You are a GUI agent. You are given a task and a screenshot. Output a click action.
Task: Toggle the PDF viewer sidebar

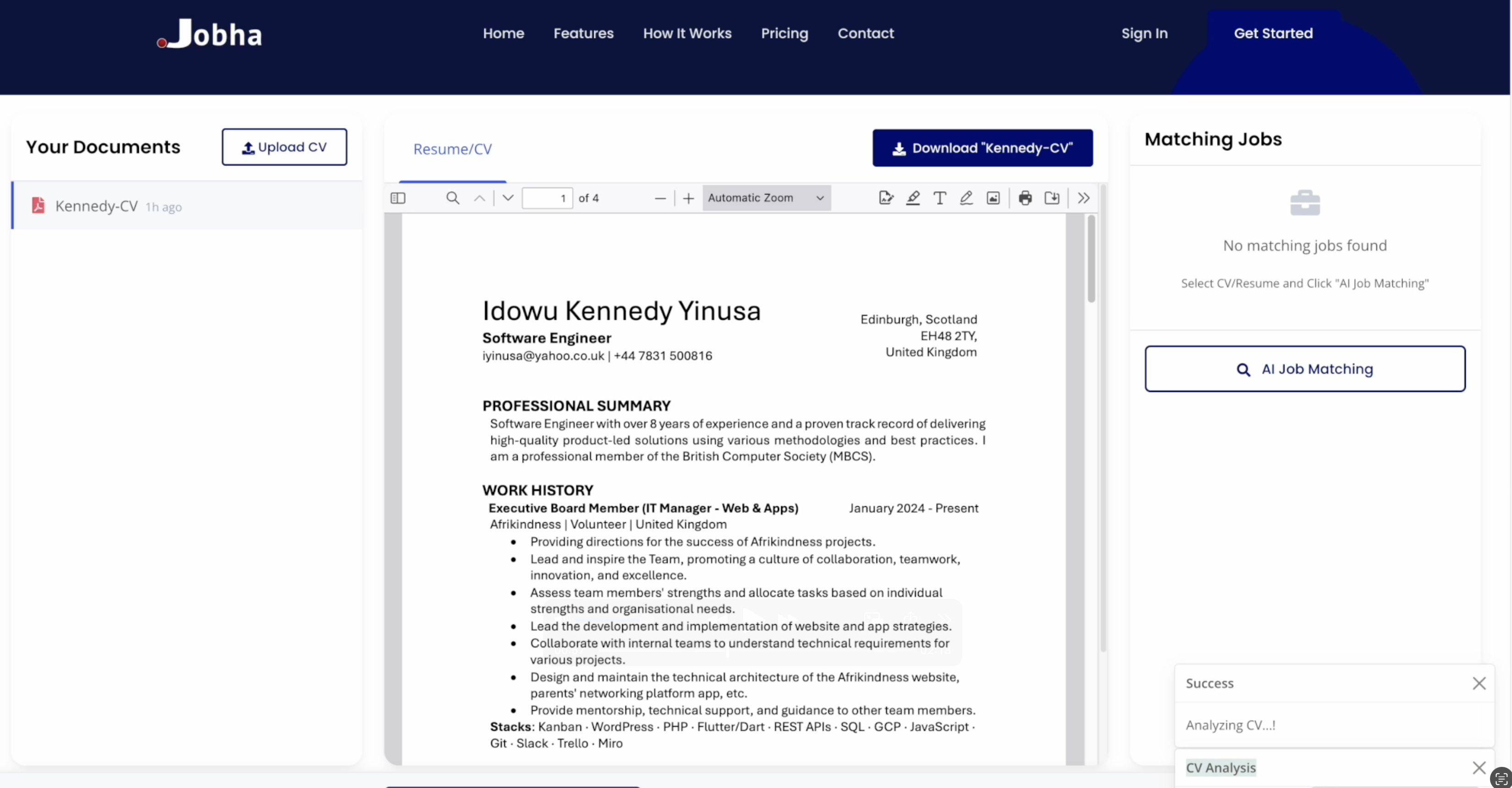point(398,198)
